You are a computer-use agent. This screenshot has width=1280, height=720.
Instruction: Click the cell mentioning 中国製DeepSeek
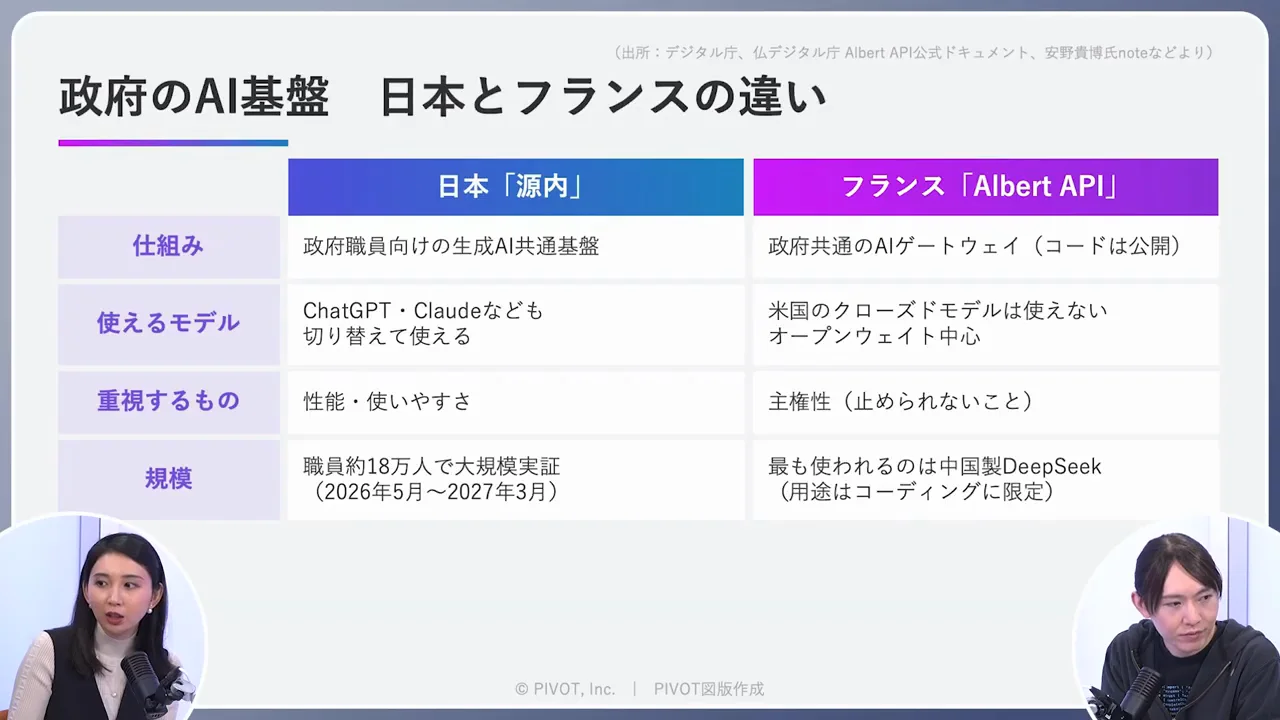(x=985, y=479)
